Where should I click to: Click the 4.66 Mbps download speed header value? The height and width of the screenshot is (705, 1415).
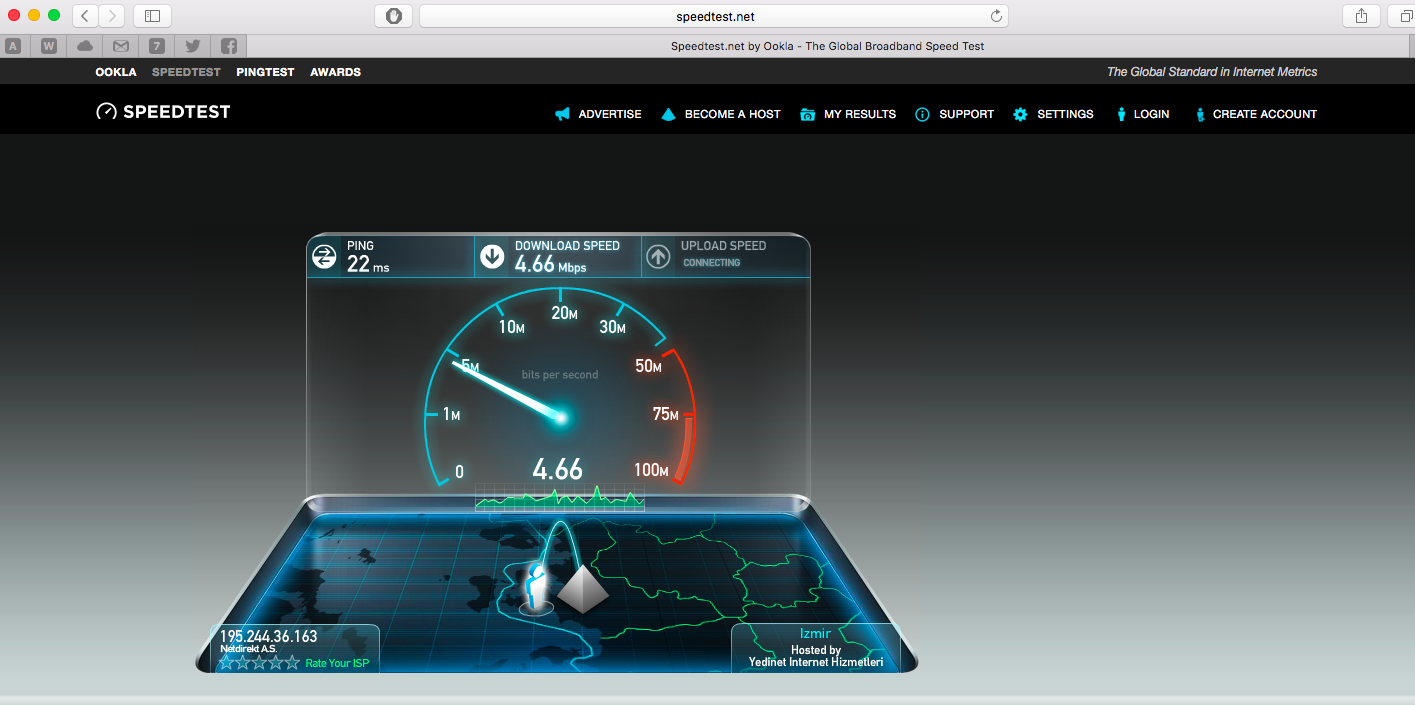click(x=550, y=265)
